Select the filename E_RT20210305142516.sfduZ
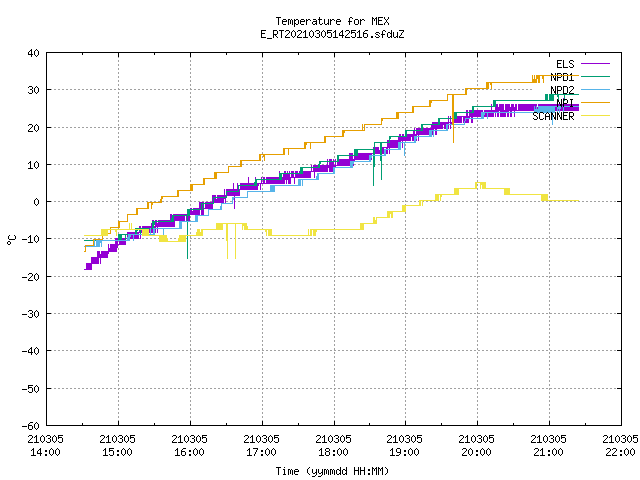This screenshot has height=480, width=640. [332, 34]
